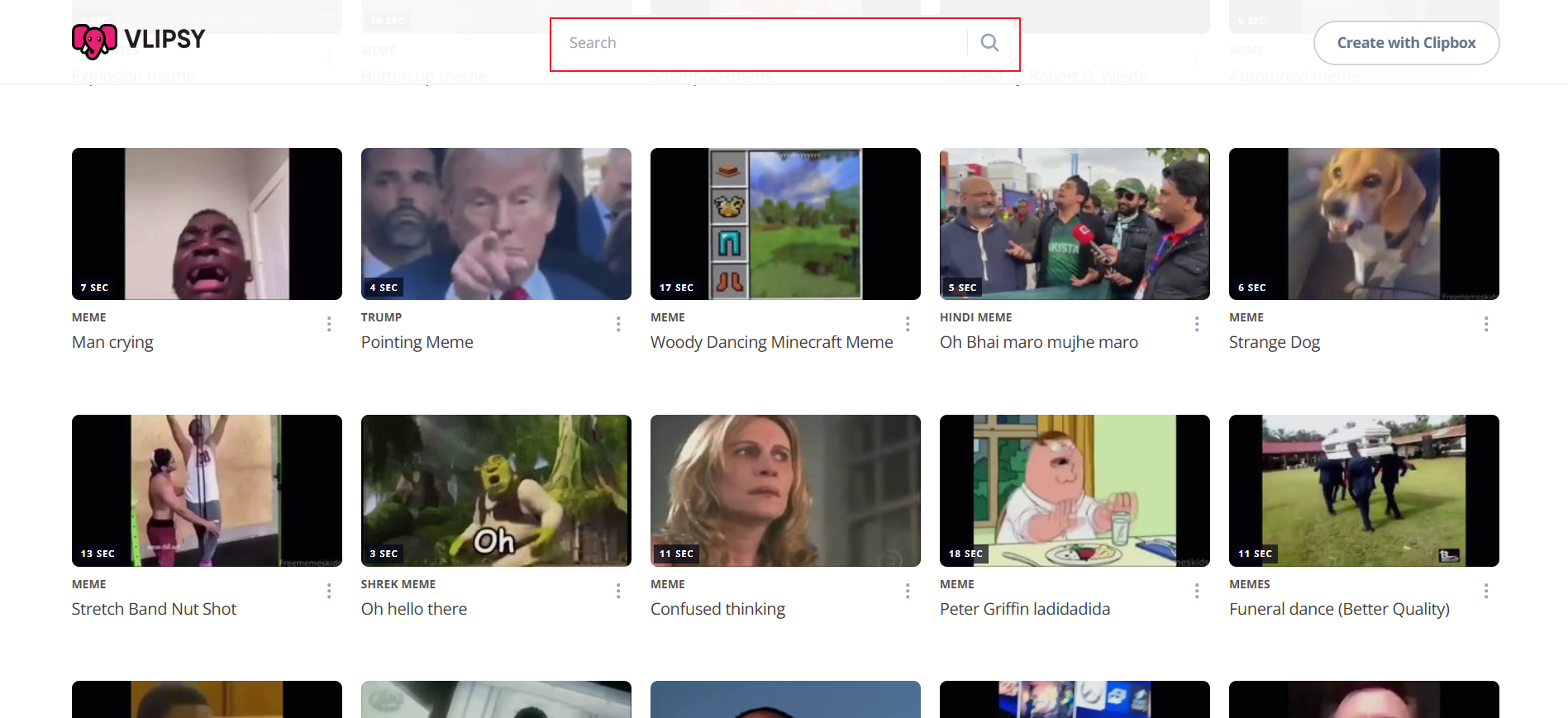1568x718 pixels.
Task: Click the Oh hello there title
Action: tap(414, 609)
